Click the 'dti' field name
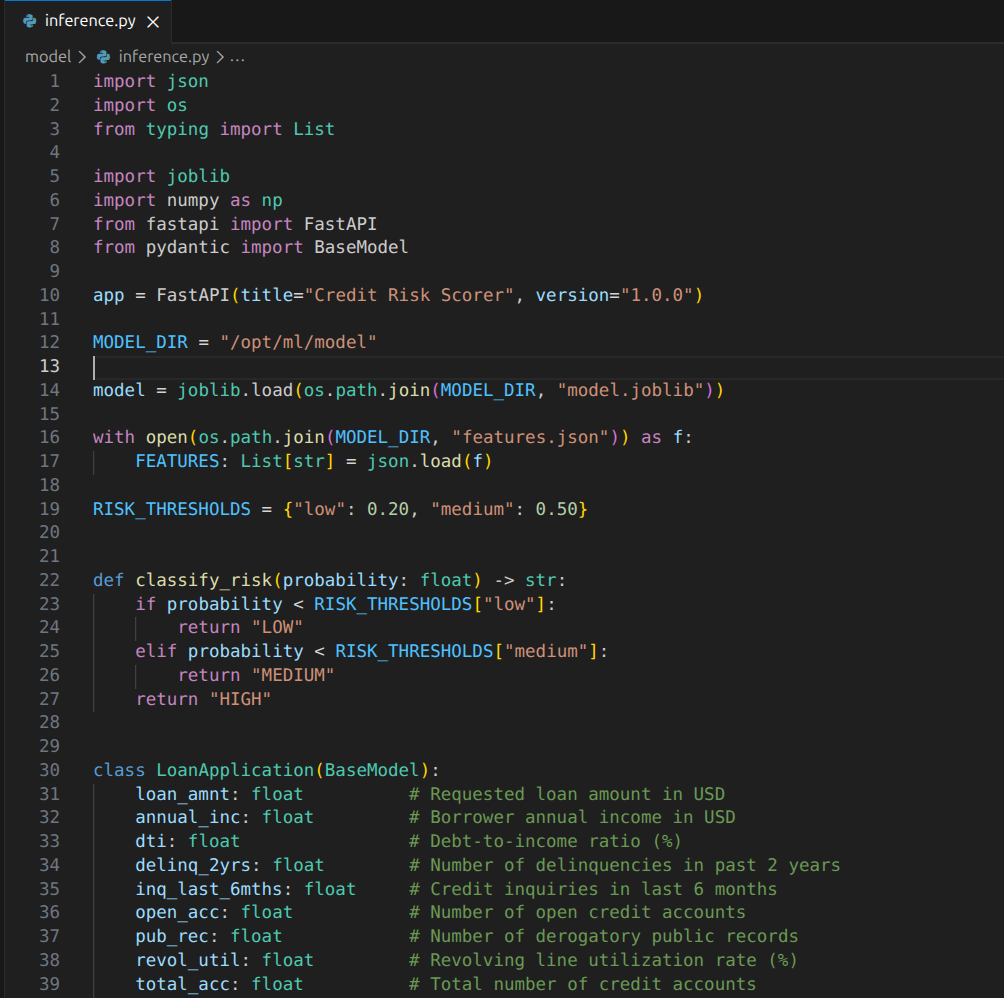The height and width of the screenshot is (998, 1004). [x=151, y=841]
